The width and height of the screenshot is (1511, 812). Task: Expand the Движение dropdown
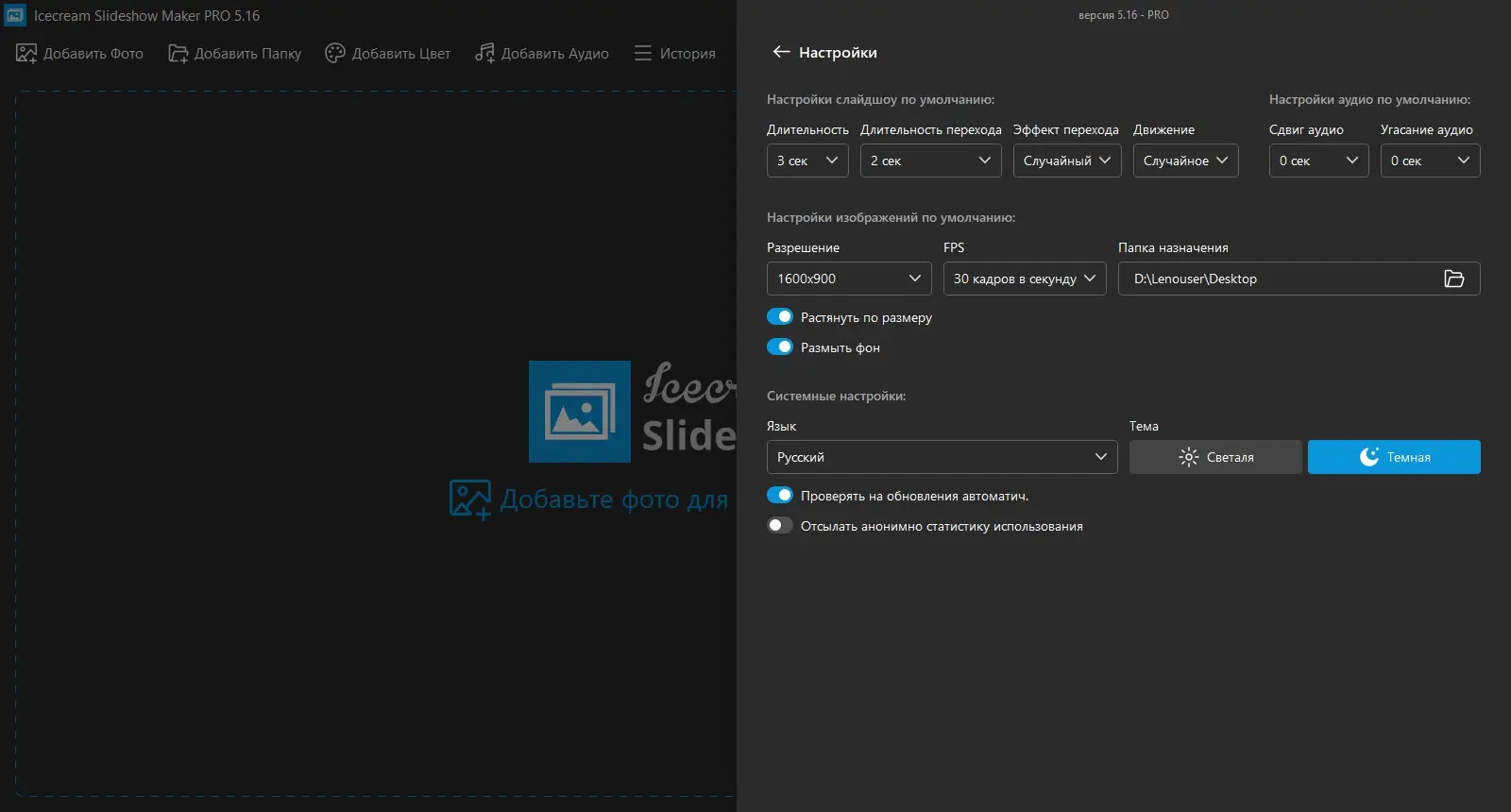click(x=1186, y=161)
